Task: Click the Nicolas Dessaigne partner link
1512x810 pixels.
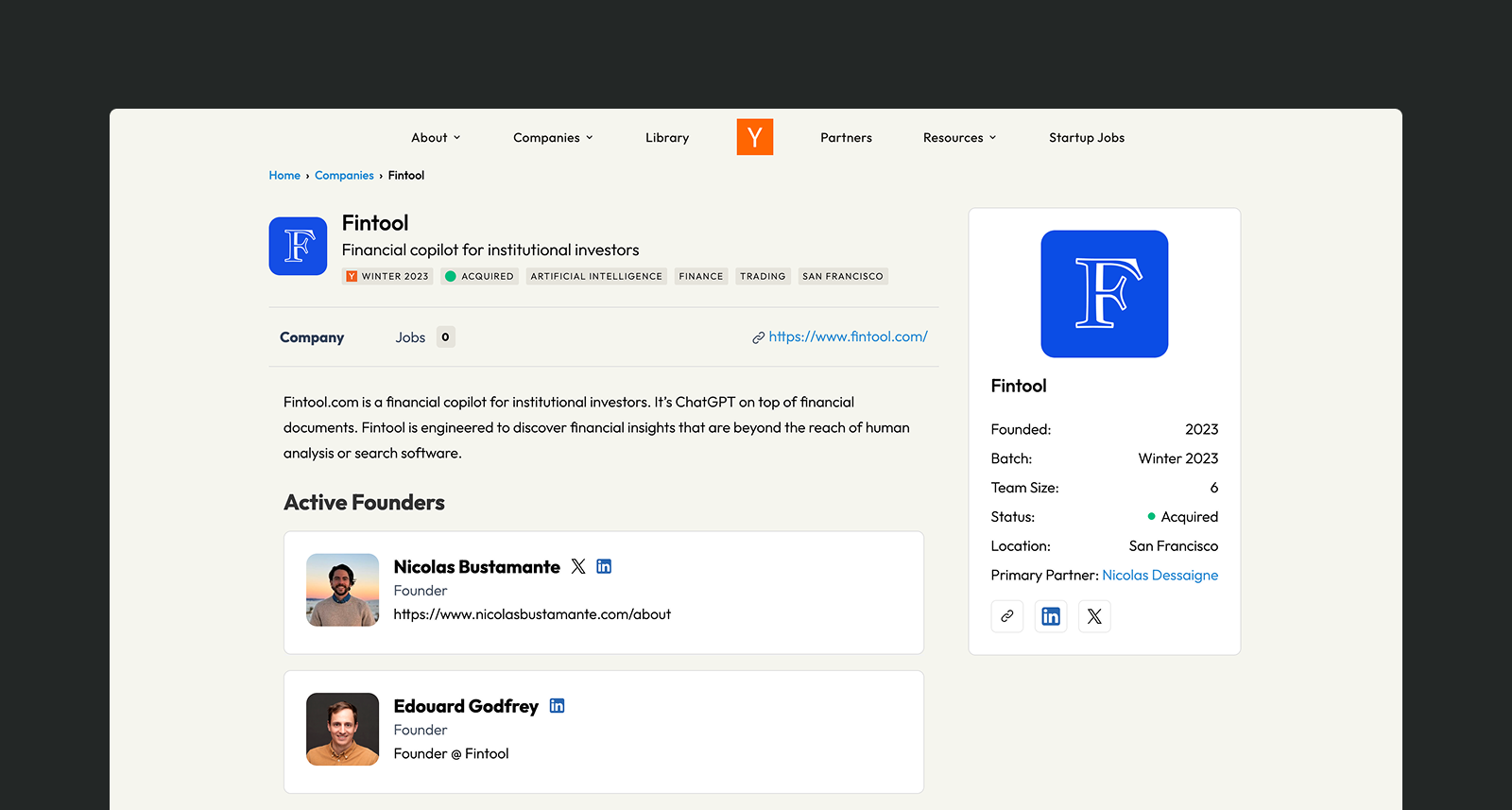Action: tap(1160, 575)
